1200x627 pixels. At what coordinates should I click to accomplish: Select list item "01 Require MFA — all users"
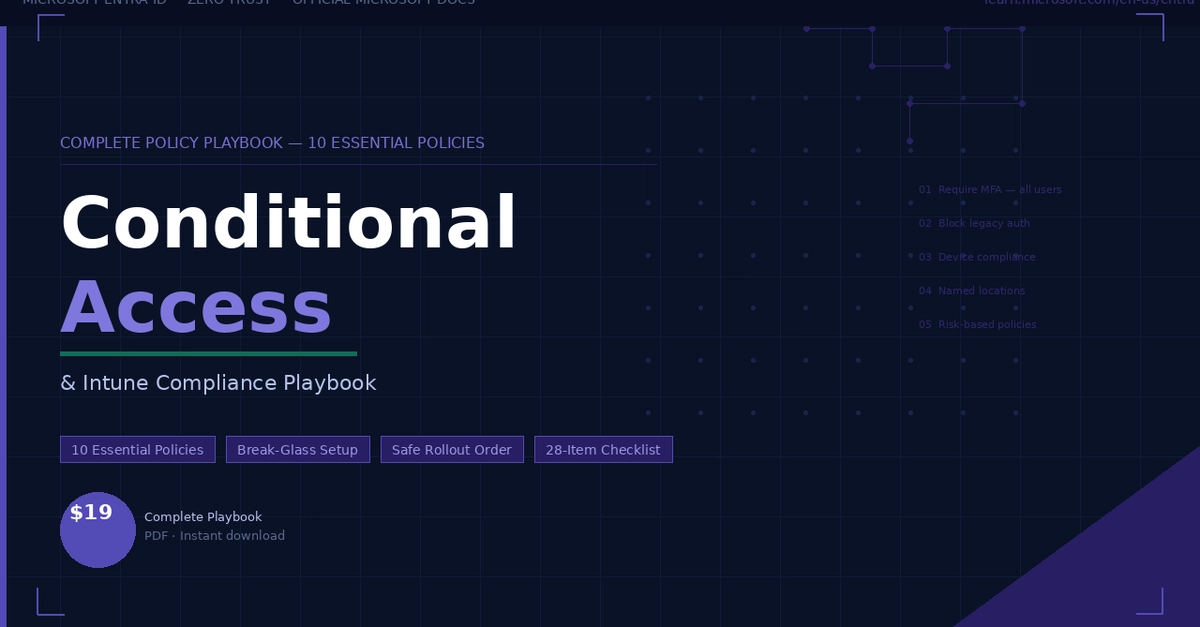click(x=990, y=190)
